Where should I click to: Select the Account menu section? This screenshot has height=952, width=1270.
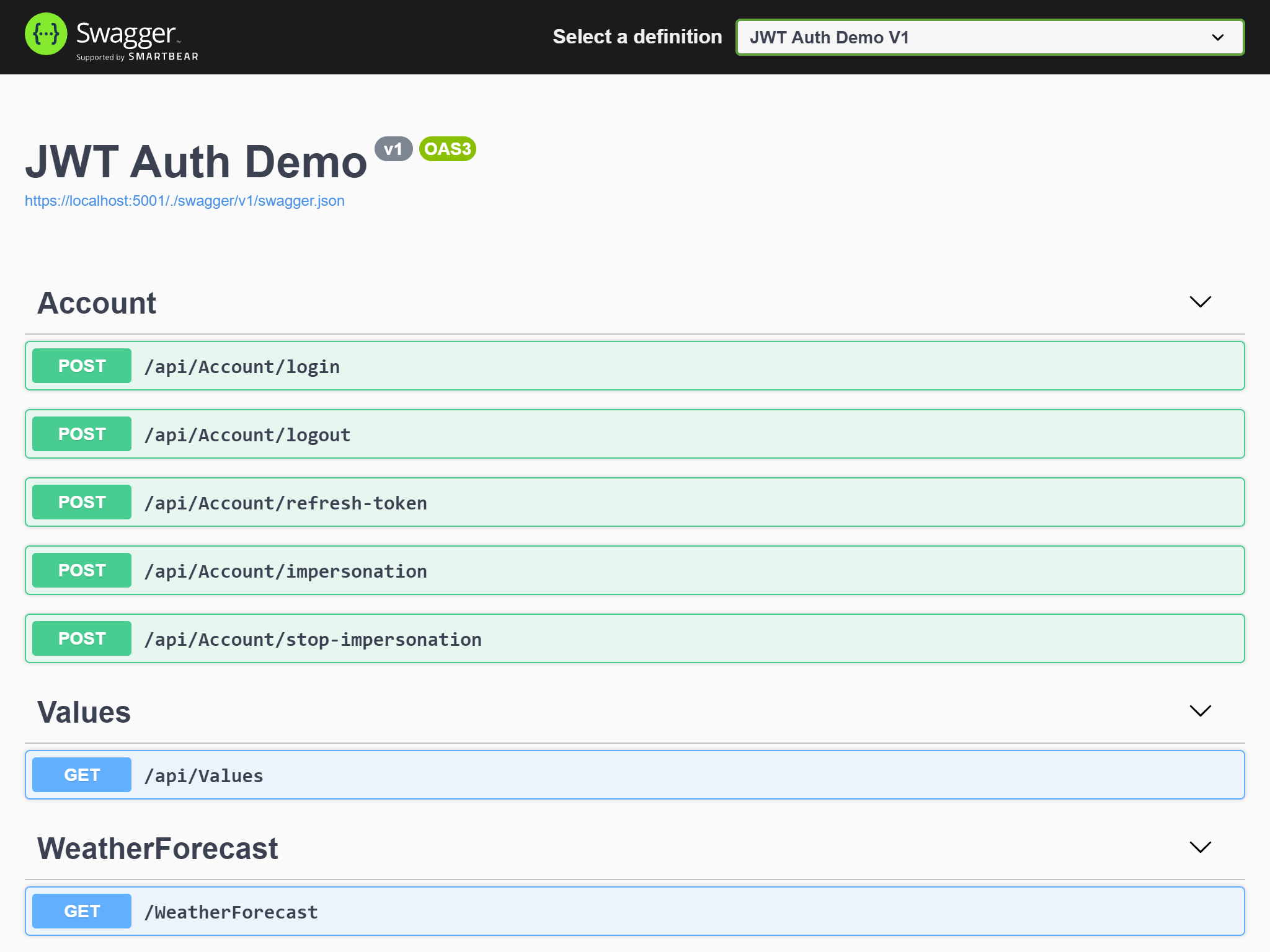[x=96, y=302]
